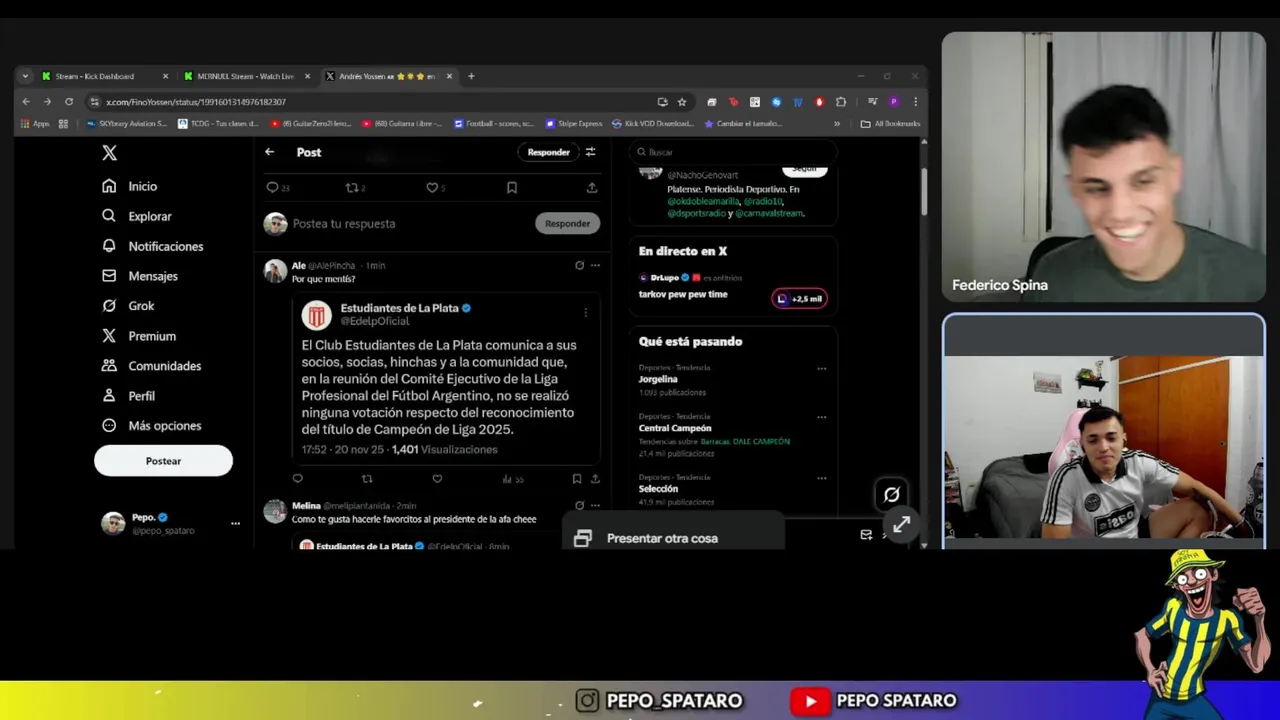
Task: Open Premium in X sidebar
Action: coord(138,336)
